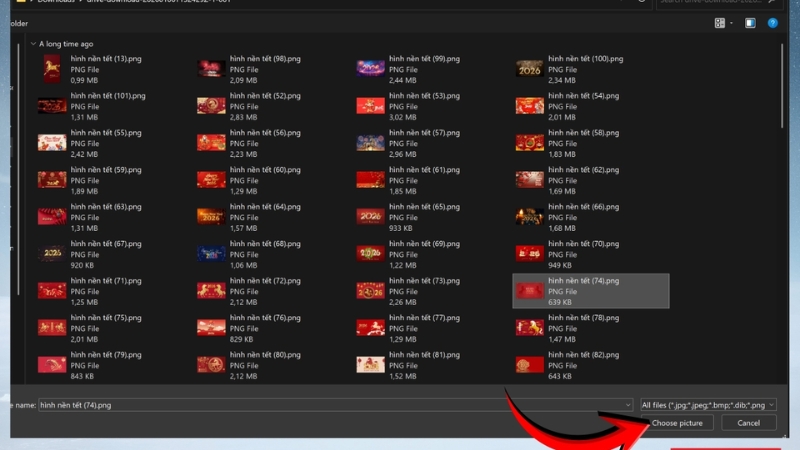Click the Choose picture button
This screenshot has height=450, width=800.
pos(677,423)
